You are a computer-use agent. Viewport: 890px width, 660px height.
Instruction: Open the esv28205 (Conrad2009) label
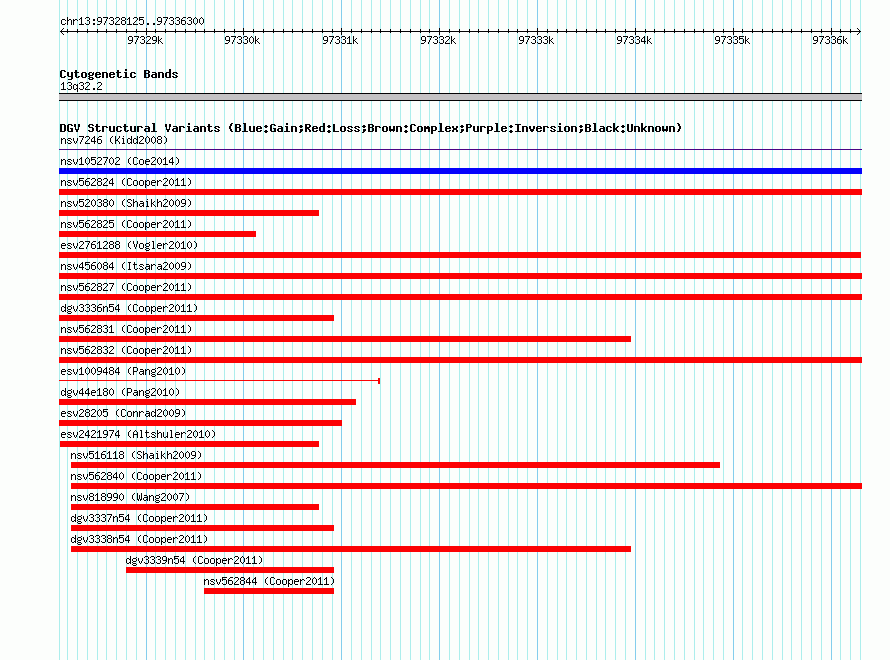tap(123, 413)
